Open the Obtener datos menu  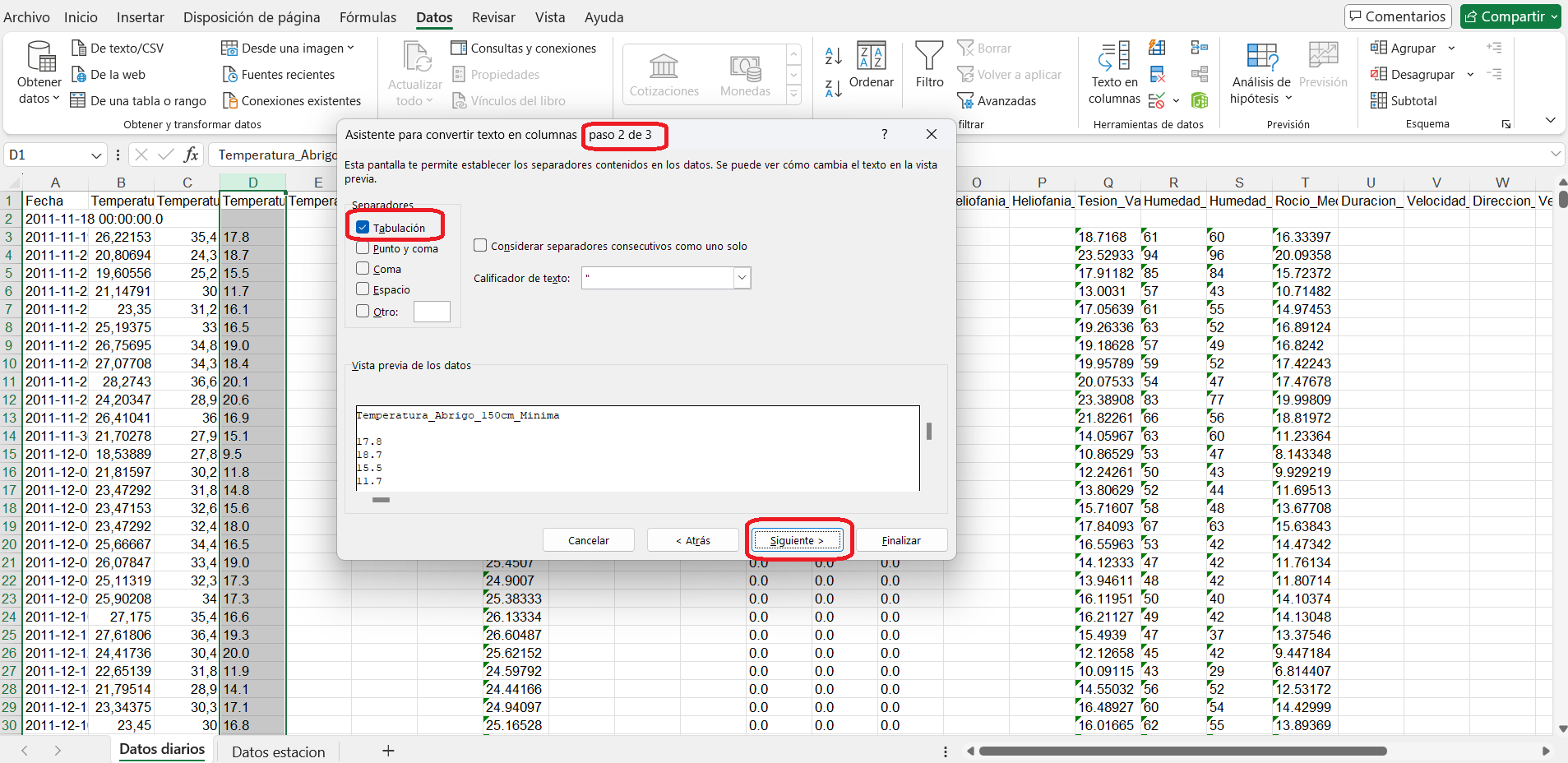coord(39,73)
